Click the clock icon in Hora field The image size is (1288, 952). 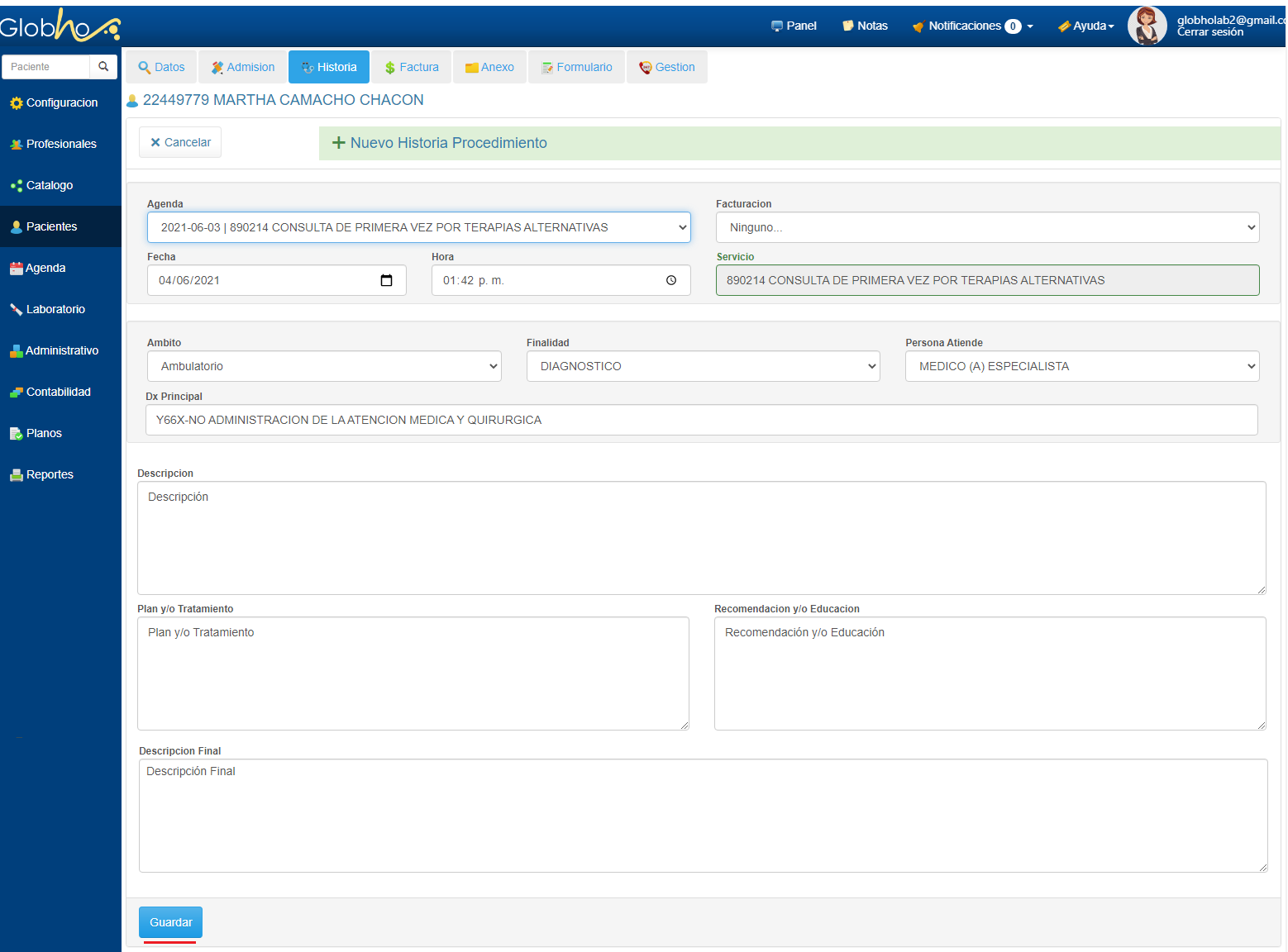671,280
